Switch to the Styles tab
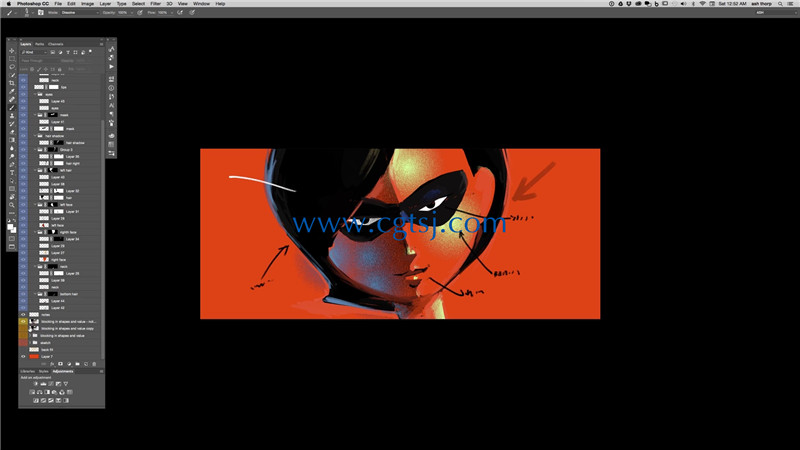Screen dimensions: 800x450 (43, 371)
